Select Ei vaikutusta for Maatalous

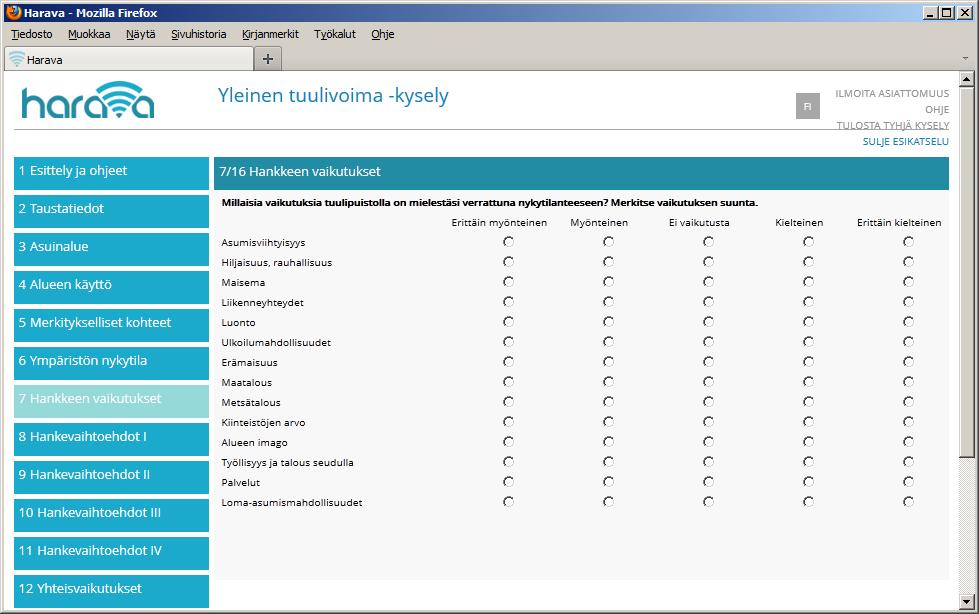[708, 382]
